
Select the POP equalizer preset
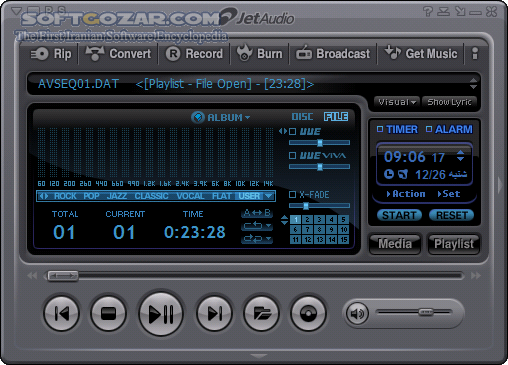click(91, 196)
